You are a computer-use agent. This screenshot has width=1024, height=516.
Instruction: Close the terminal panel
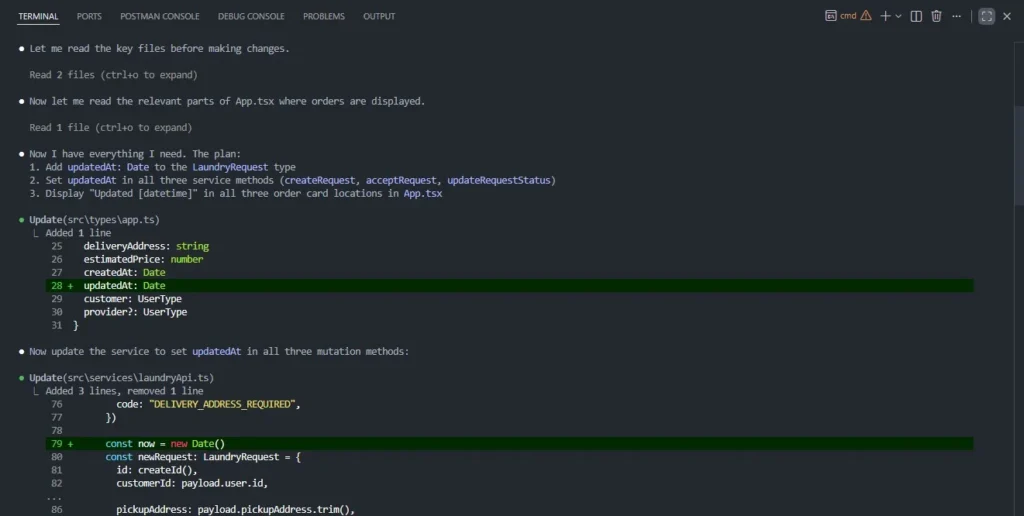coord(1007,16)
